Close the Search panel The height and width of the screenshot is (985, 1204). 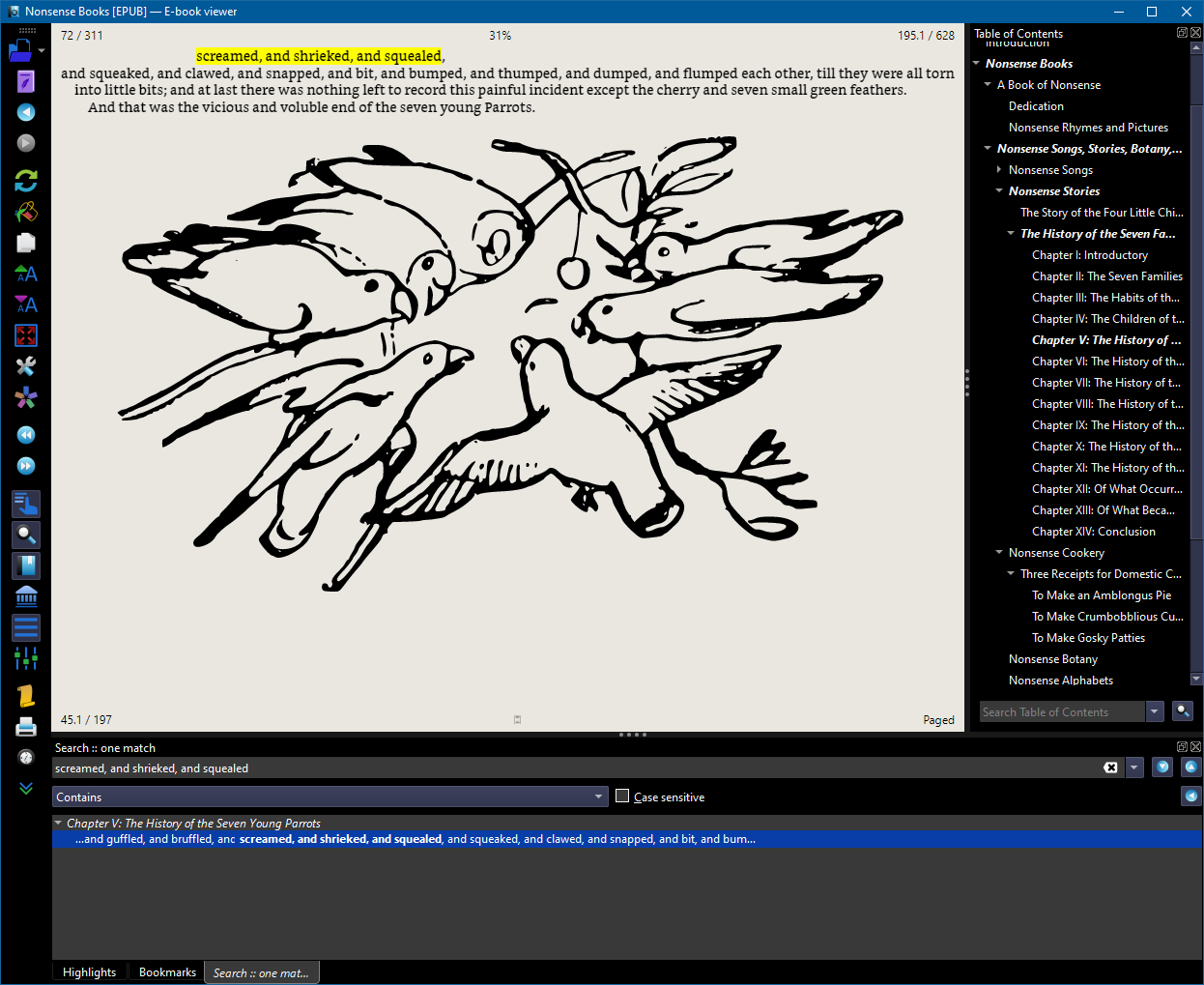click(1195, 746)
